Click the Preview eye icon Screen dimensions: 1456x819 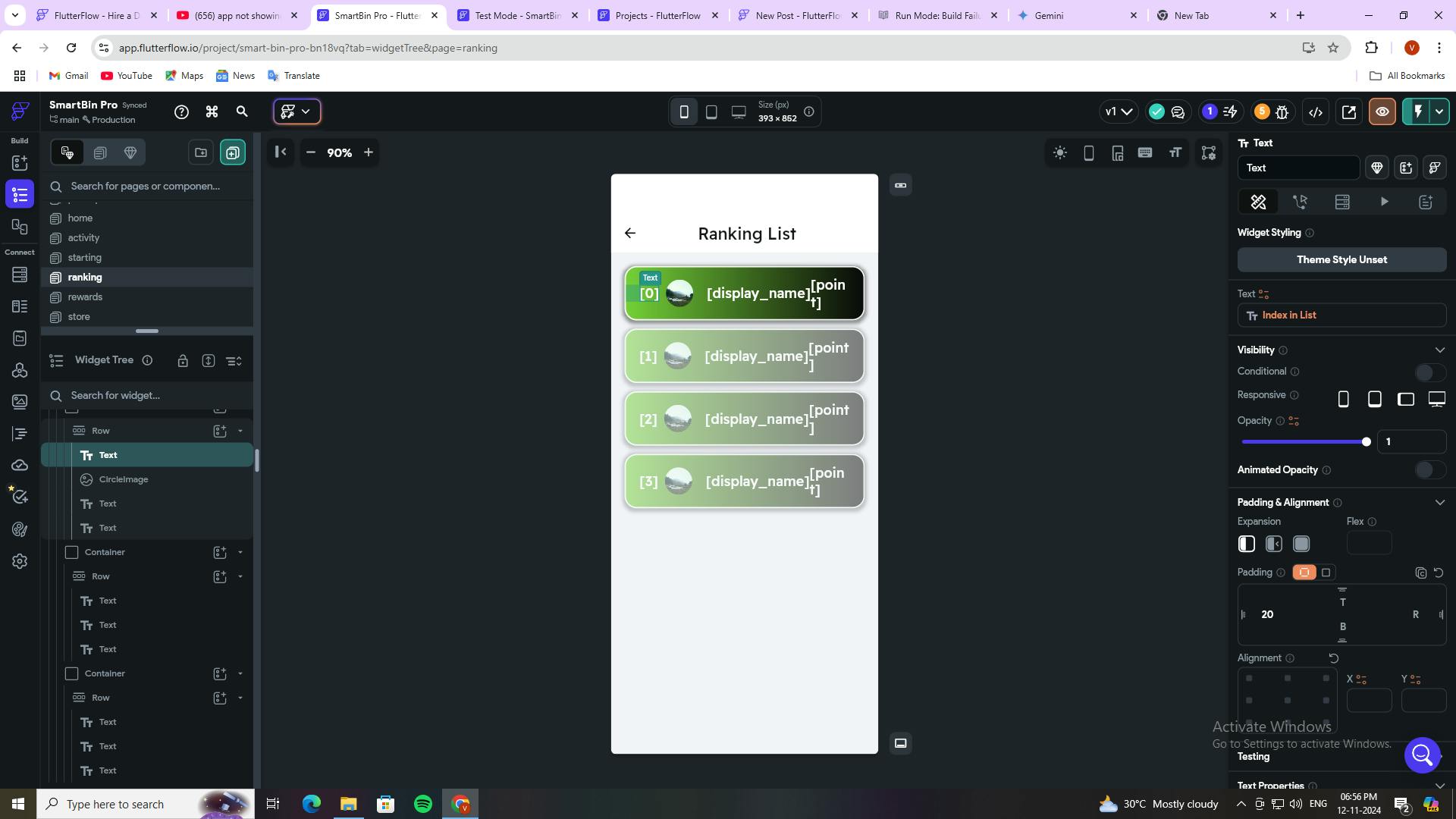(x=1382, y=112)
